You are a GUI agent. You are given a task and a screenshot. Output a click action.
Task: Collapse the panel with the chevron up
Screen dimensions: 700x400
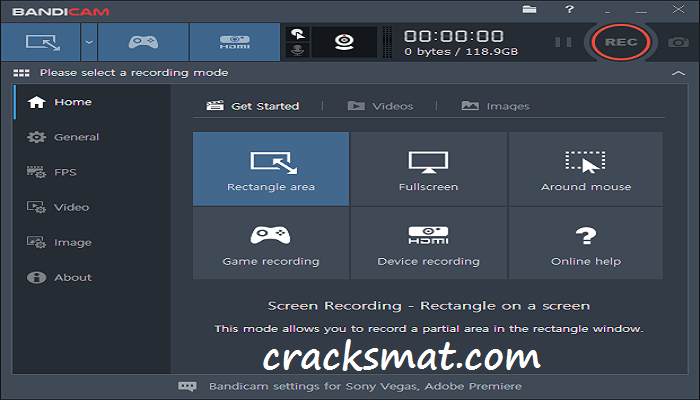coord(678,73)
